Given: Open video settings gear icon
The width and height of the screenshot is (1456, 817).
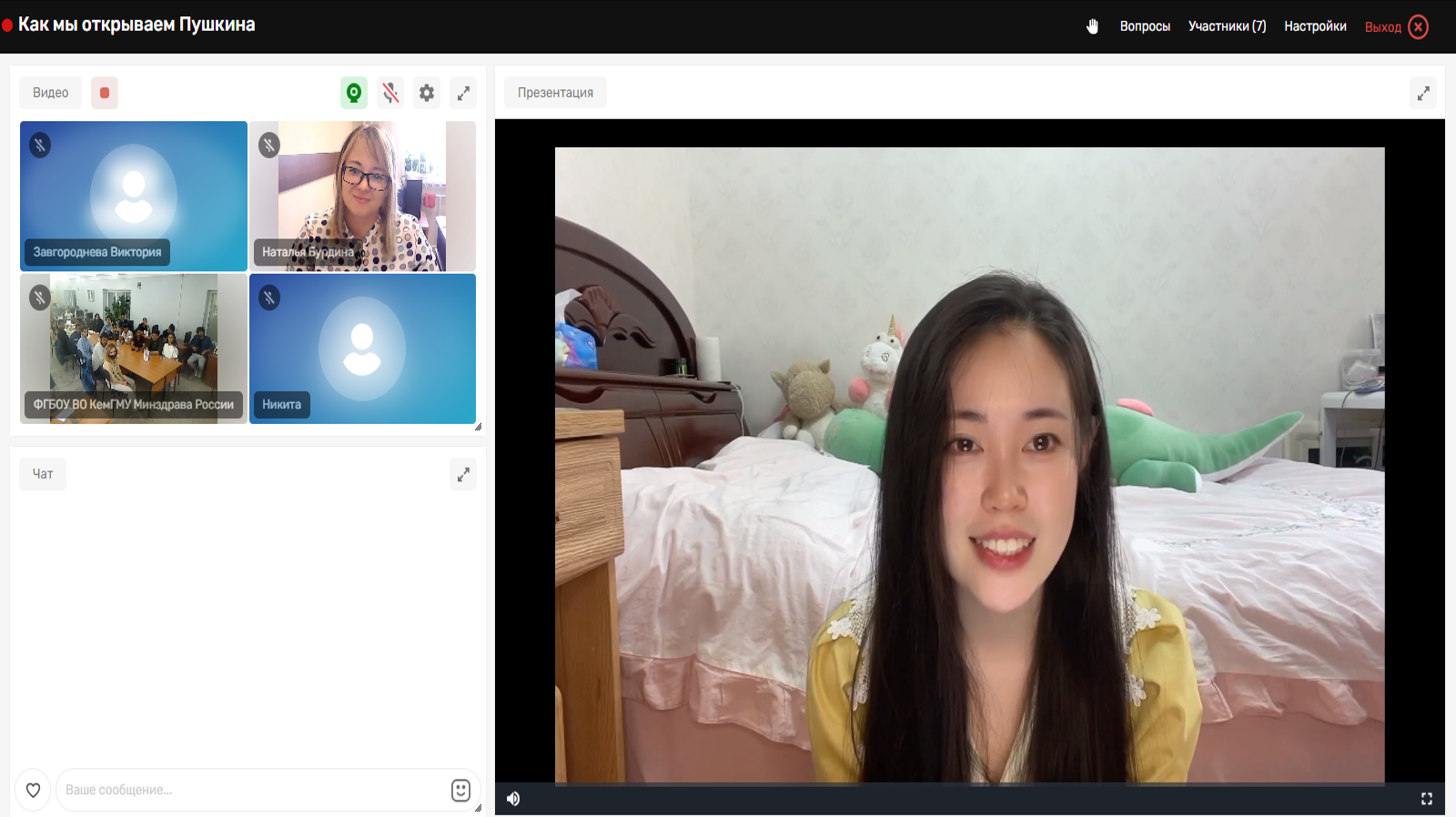Looking at the screenshot, I should [427, 93].
